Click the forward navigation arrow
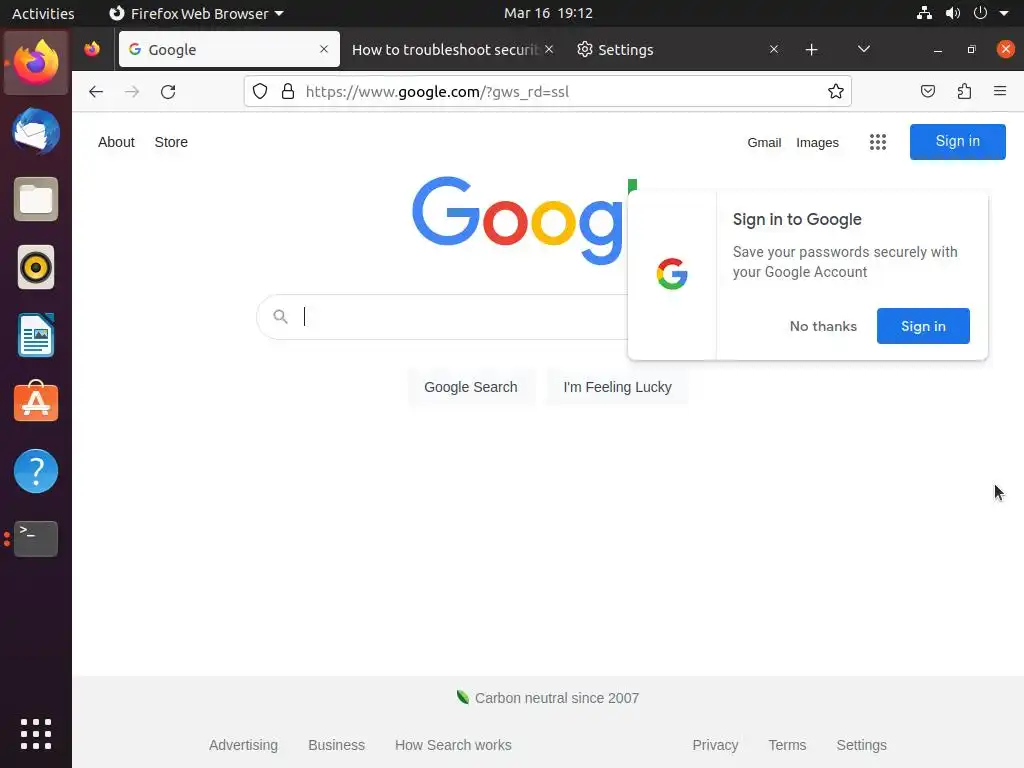Image resolution: width=1024 pixels, height=768 pixels. pyautogui.click(x=132, y=91)
